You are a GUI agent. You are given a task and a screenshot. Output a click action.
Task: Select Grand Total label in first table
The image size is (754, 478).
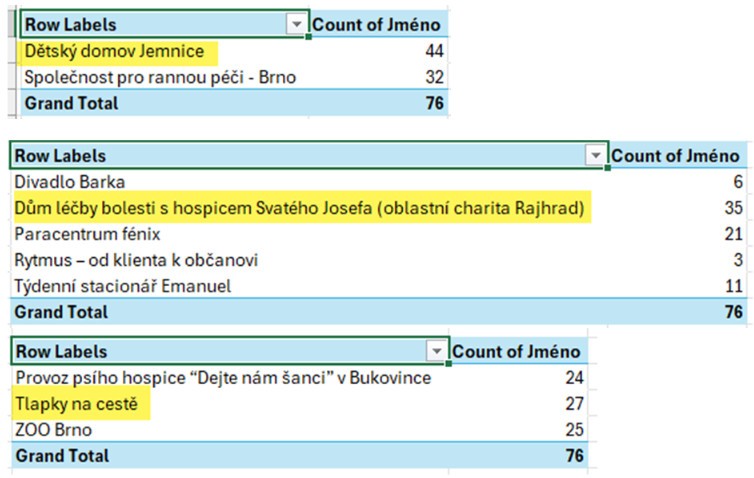[72, 103]
